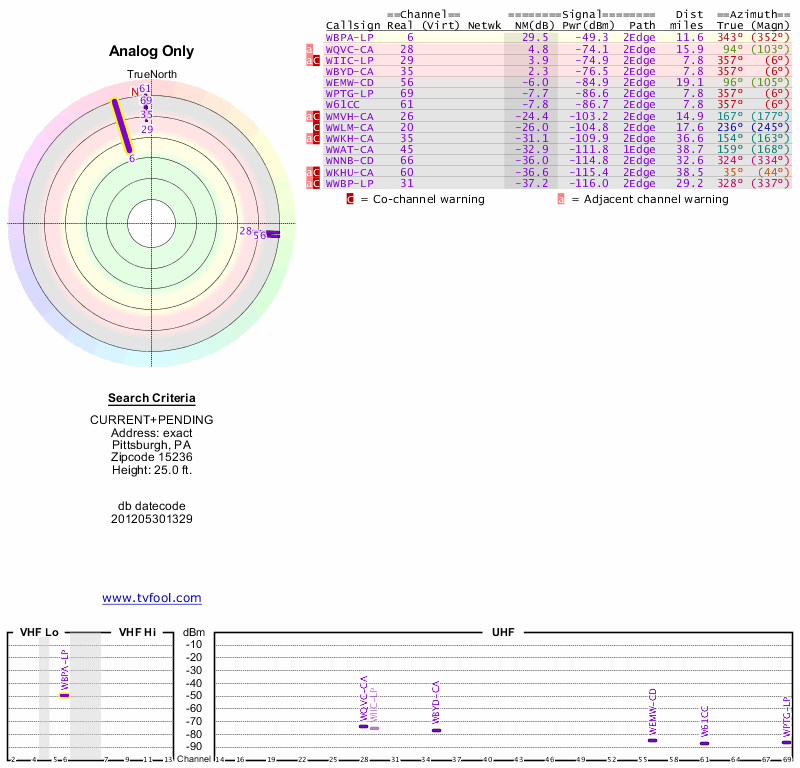Click the adjacent channel warning icon beside WQVC-CA
This screenshot has height=768, width=800.
[x=309, y=48]
